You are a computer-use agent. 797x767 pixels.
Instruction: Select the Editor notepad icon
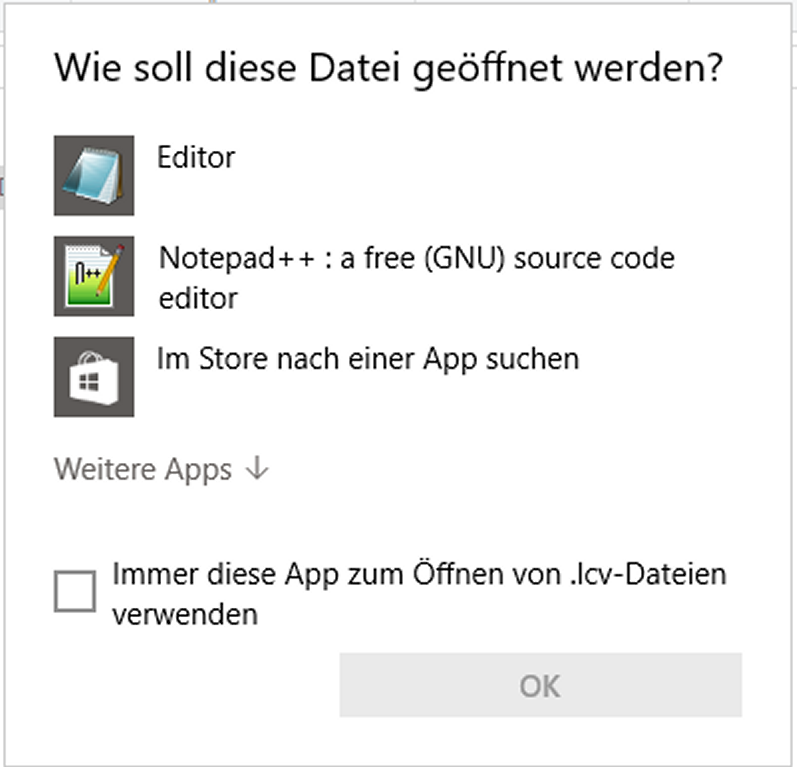(x=94, y=175)
